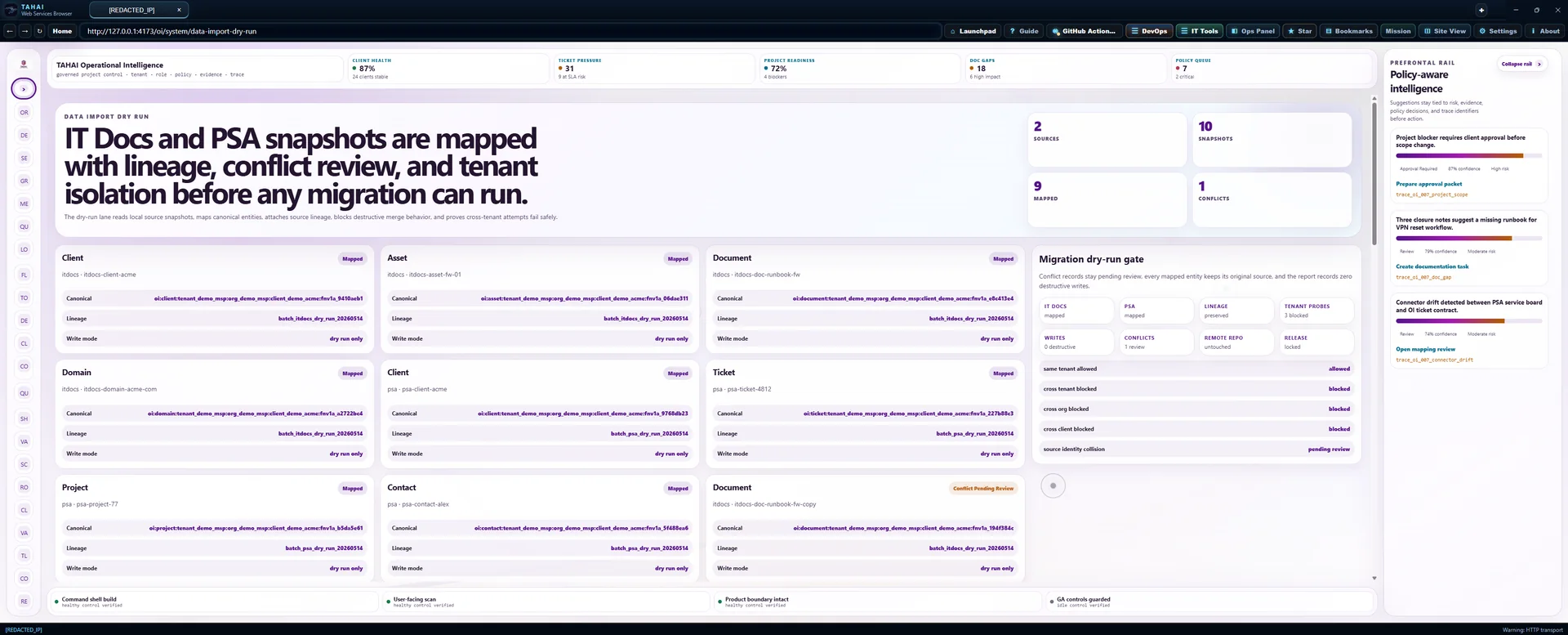Screen dimensions: 1568x635
Task: Click the browser forward arrow
Action: (x=24, y=31)
